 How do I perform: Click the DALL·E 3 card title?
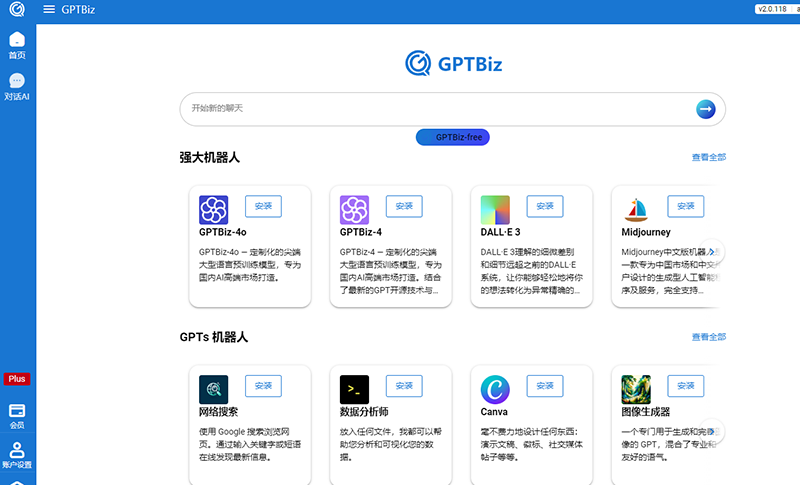[x=501, y=232]
